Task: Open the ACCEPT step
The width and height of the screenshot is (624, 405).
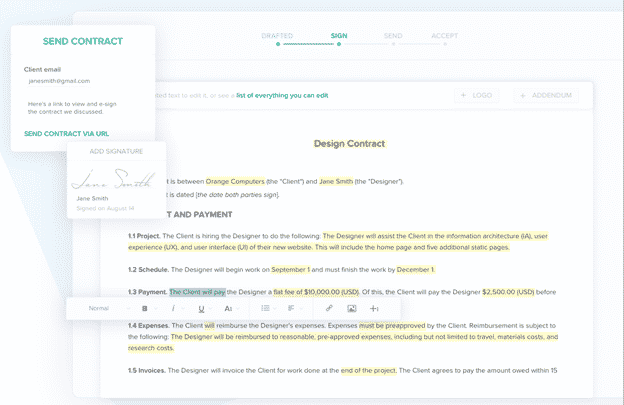Action: pyautogui.click(x=445, y=36)
